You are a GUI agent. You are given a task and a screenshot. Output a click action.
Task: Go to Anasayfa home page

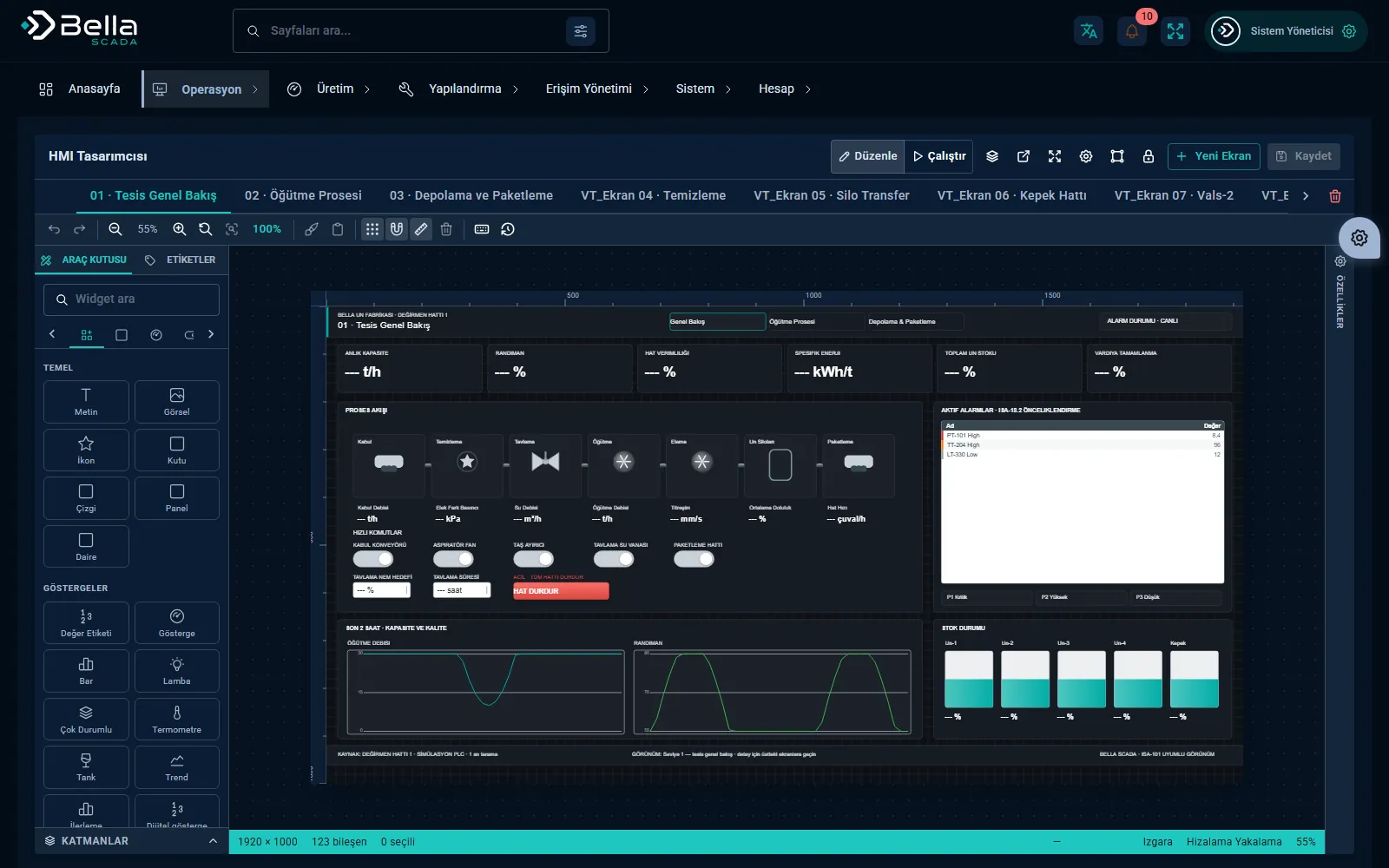coord(80,89)
